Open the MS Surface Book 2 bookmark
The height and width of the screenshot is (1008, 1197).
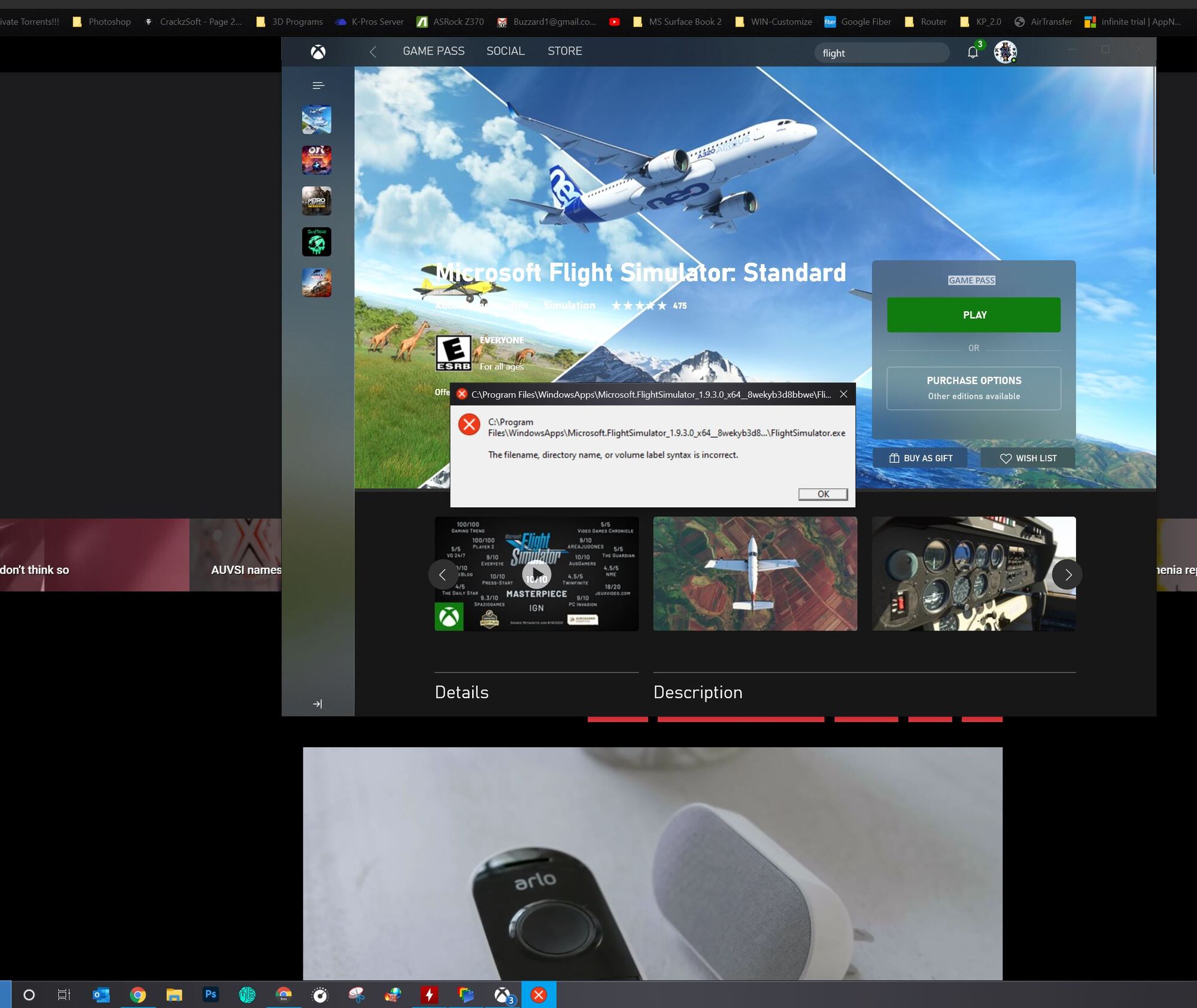(677, 22)
